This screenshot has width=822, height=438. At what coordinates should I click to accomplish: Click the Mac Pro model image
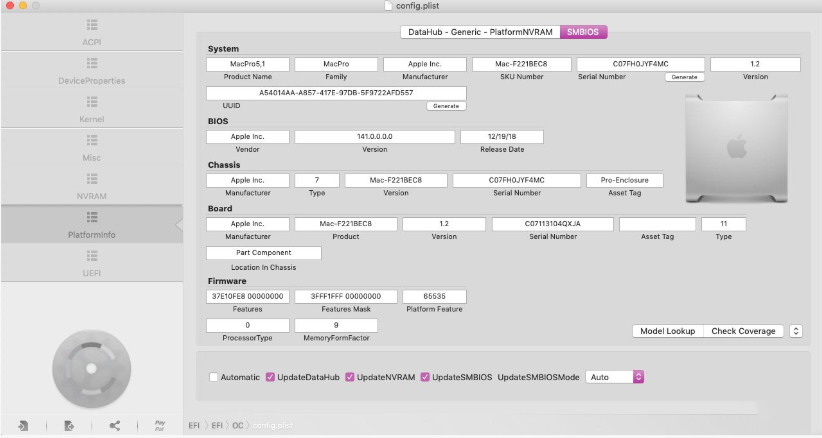click(737, 149)
